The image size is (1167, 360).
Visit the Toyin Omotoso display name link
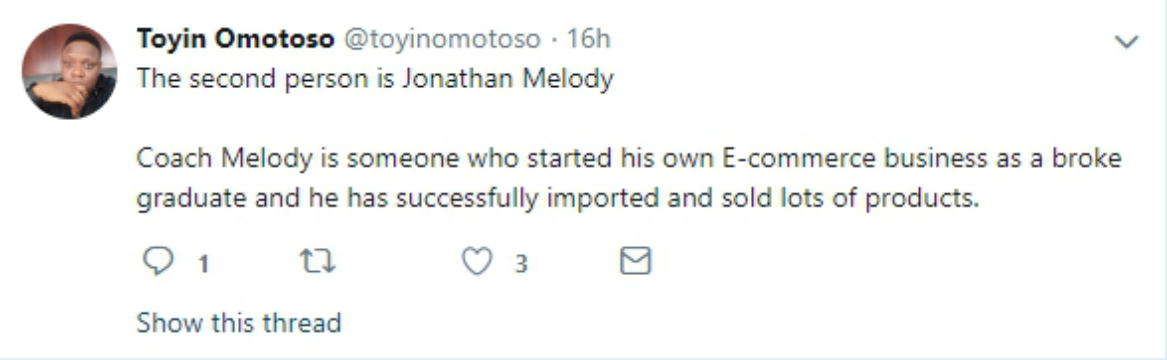235,39
